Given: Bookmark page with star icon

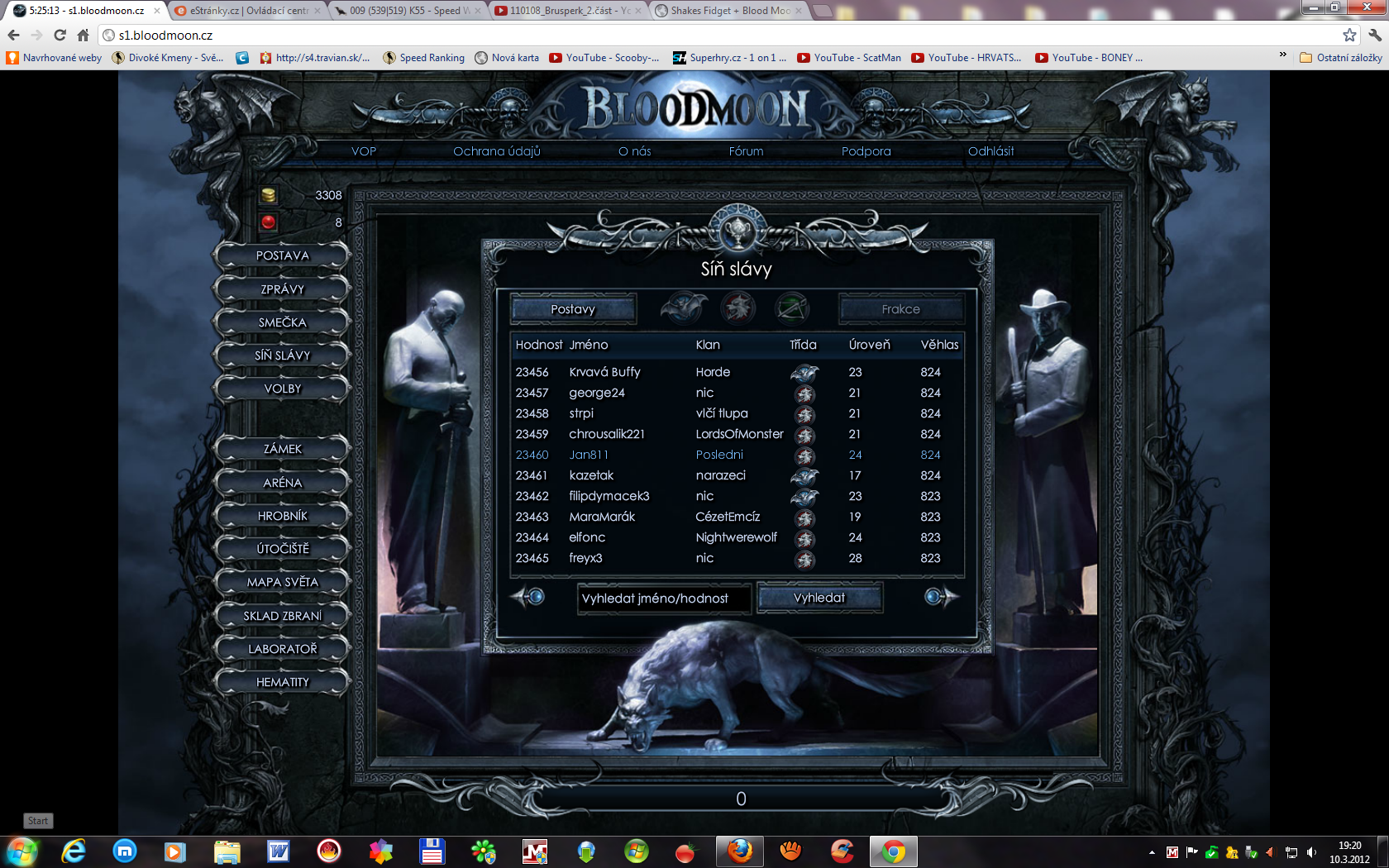Looking at the screenshot, I should point(1349,35).
